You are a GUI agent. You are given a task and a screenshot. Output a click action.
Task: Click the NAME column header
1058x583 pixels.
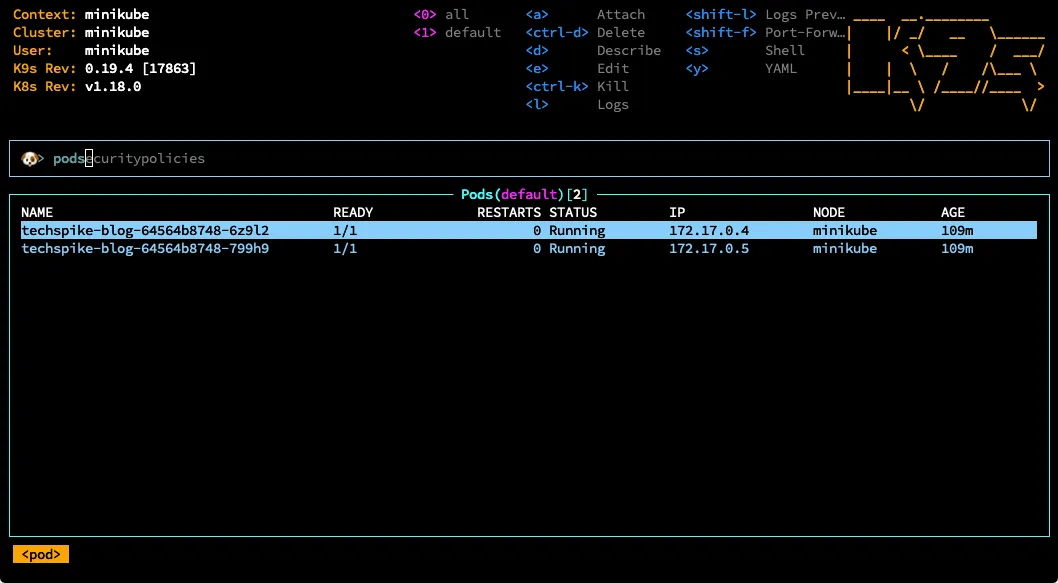point(37,213)
